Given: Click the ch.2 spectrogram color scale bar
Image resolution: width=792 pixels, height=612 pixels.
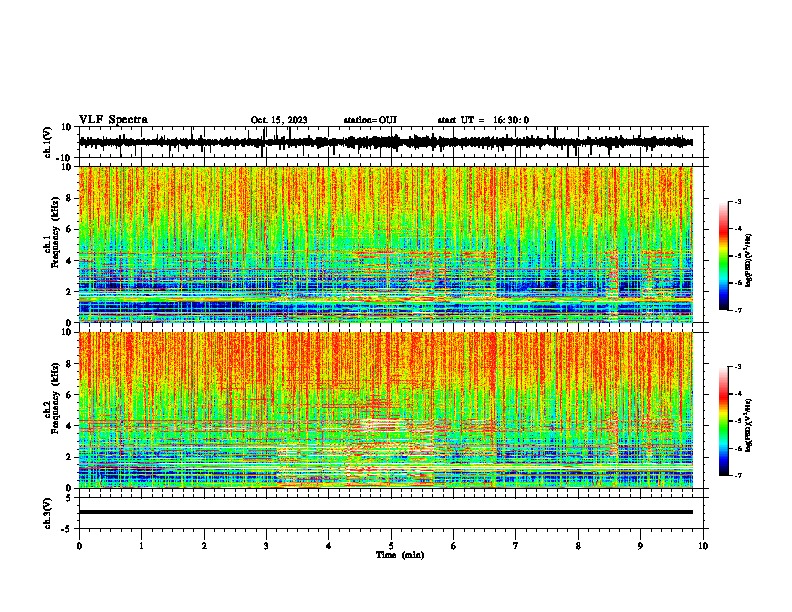Looking at the screenshot, I should pos(723,421).
